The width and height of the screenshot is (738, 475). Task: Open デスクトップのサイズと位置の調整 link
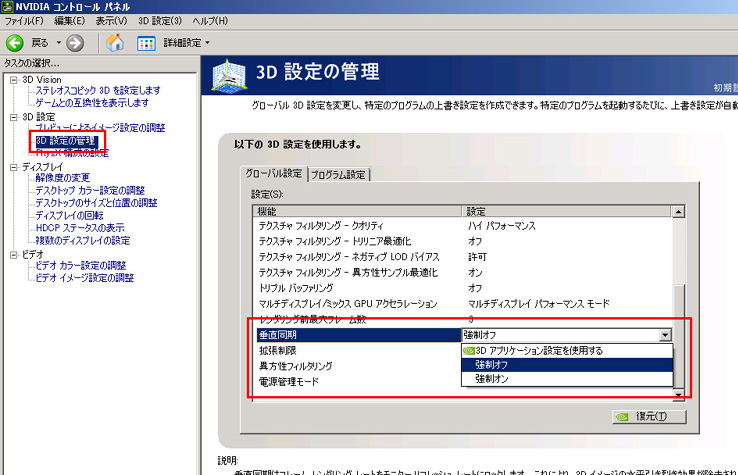click(96, 203)
